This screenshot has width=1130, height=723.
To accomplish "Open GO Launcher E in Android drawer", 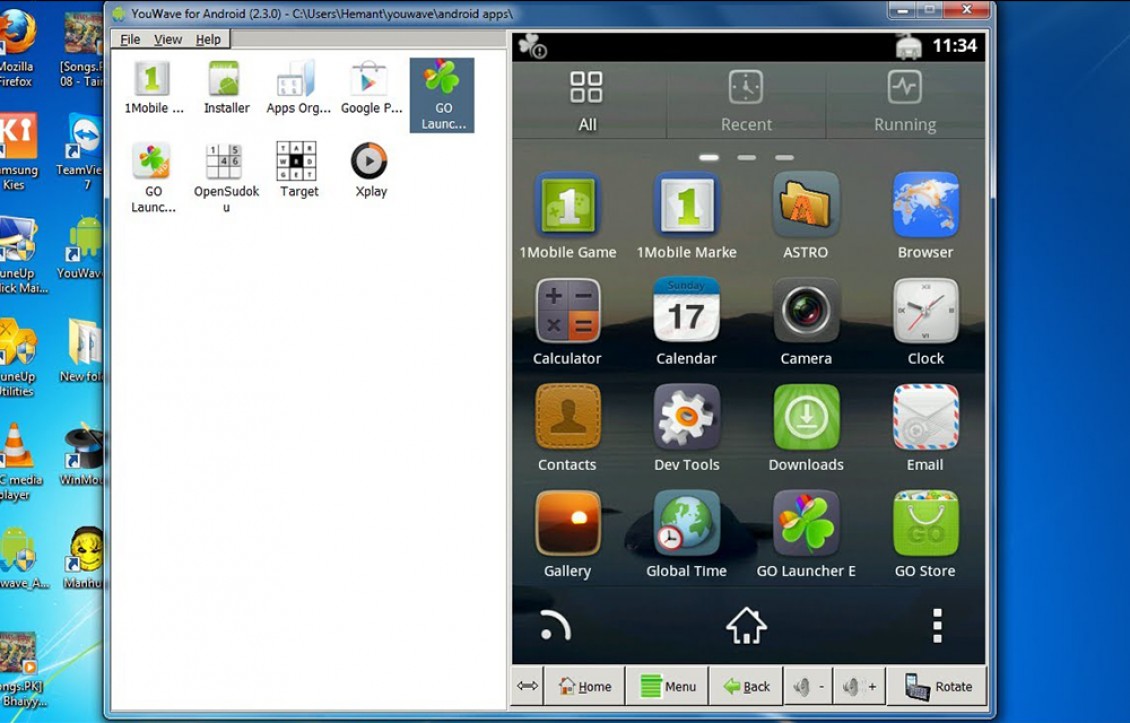I will click(806, 534).
